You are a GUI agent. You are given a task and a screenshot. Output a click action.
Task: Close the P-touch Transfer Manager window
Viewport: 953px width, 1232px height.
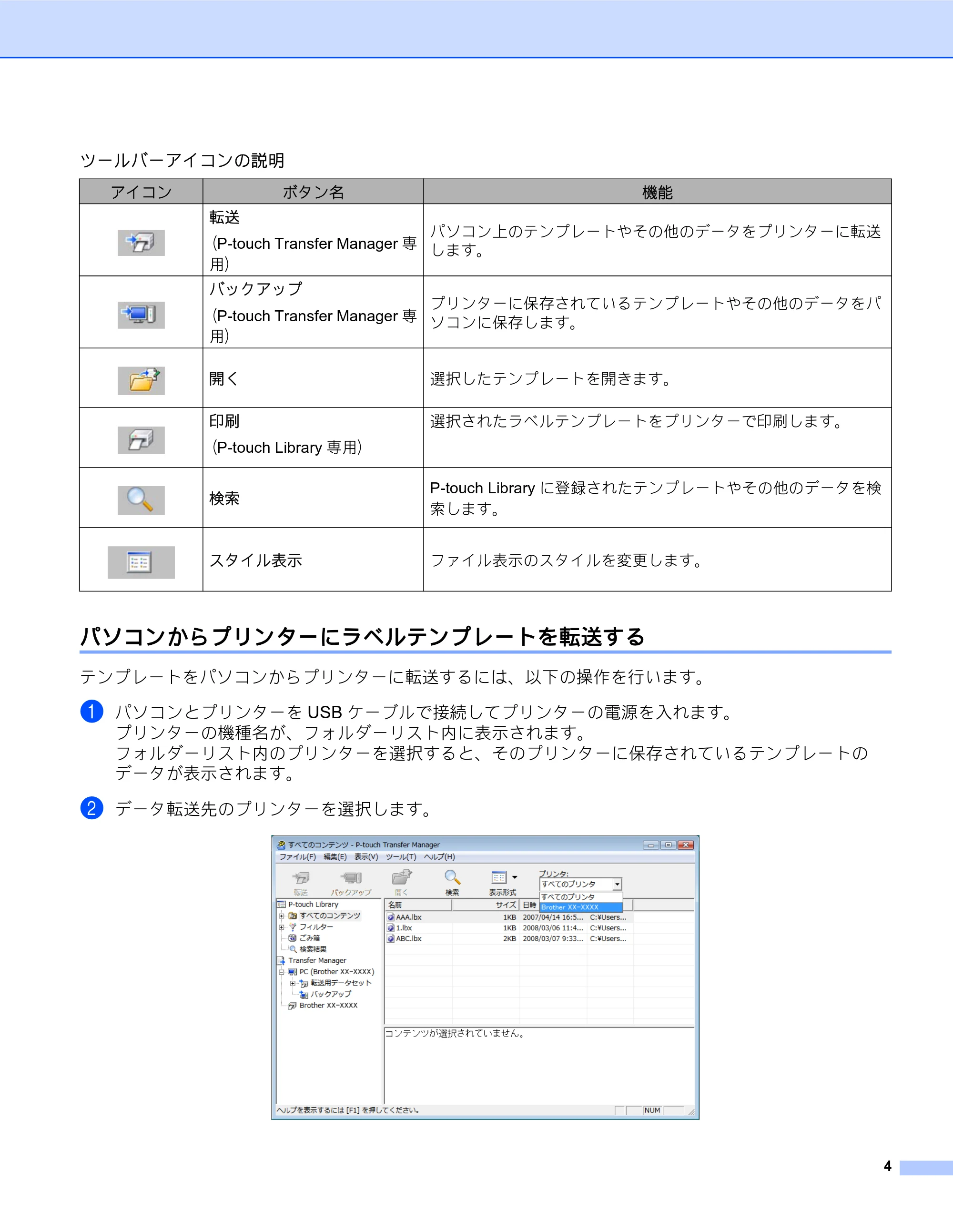(686, 845)
